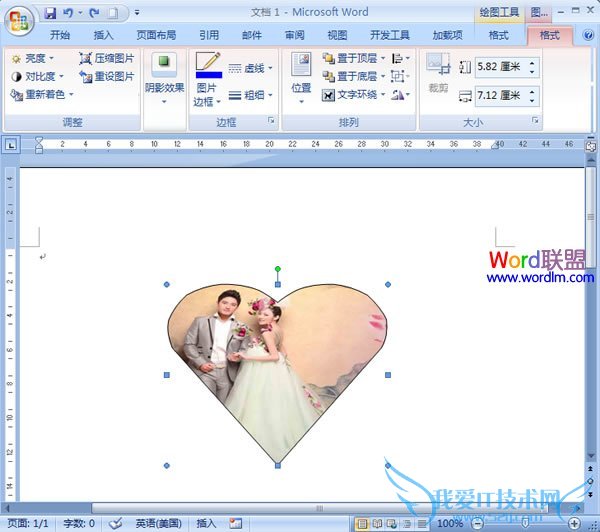Open the group objects icon menu
The image size is (600, 532).
pyautogui.click(x=400, y=77)
